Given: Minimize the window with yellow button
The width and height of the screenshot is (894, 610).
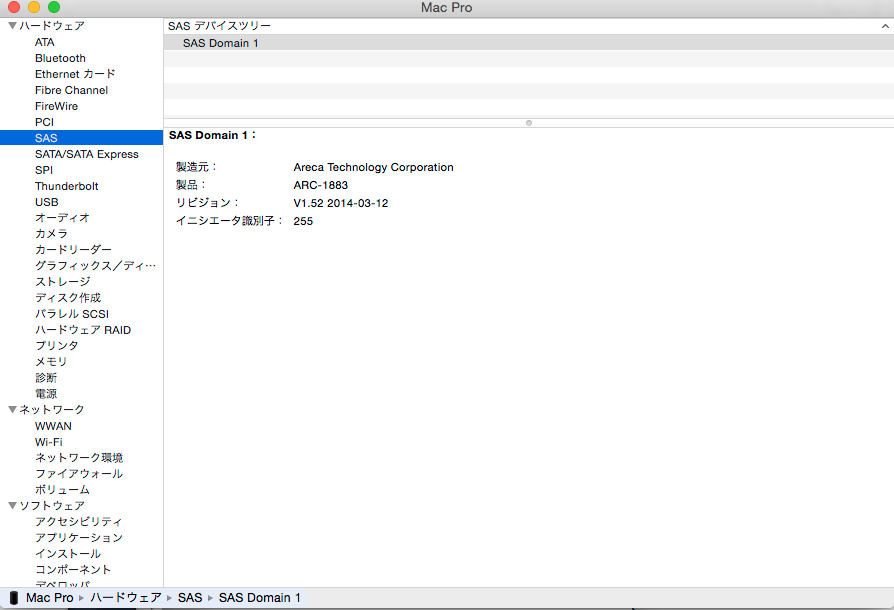Looking at the screenshot, I should pyautogui.click(x=34, y=7).
